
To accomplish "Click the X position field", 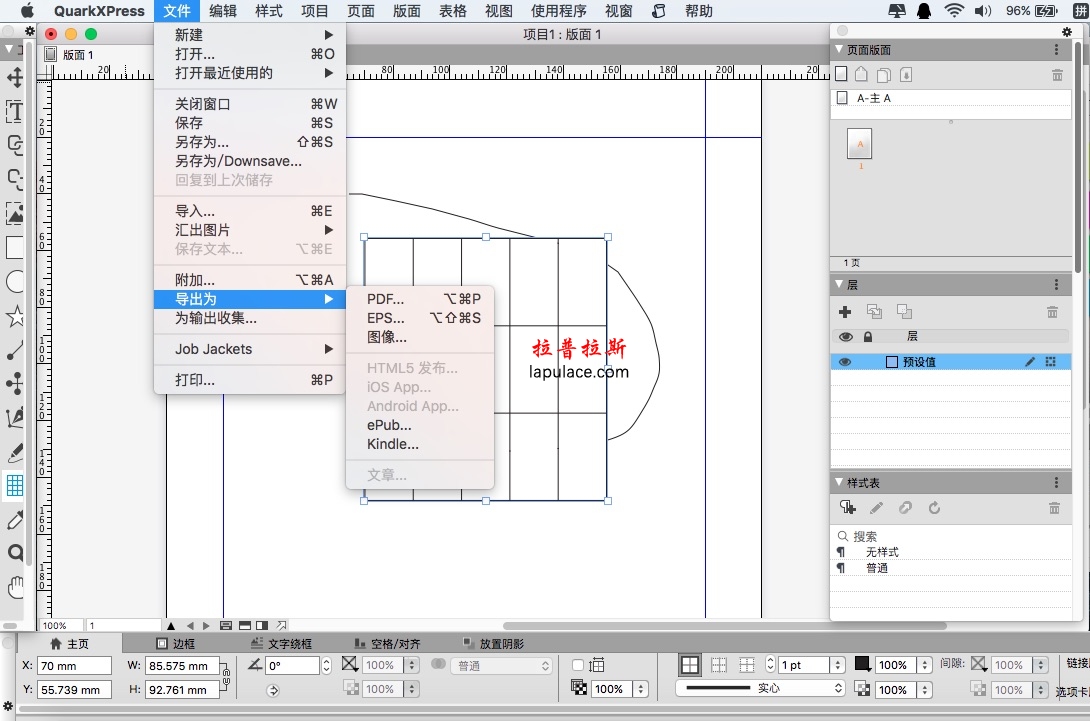I will [x=74, y=666].
